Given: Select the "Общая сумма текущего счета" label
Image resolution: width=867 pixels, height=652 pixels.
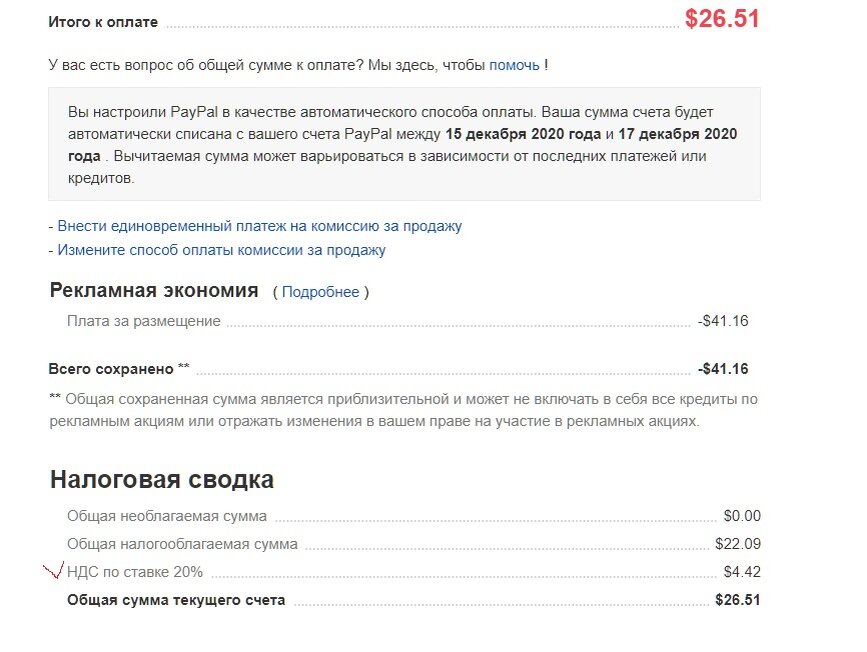Looking at the screenshot, I should tap(175, 600).
